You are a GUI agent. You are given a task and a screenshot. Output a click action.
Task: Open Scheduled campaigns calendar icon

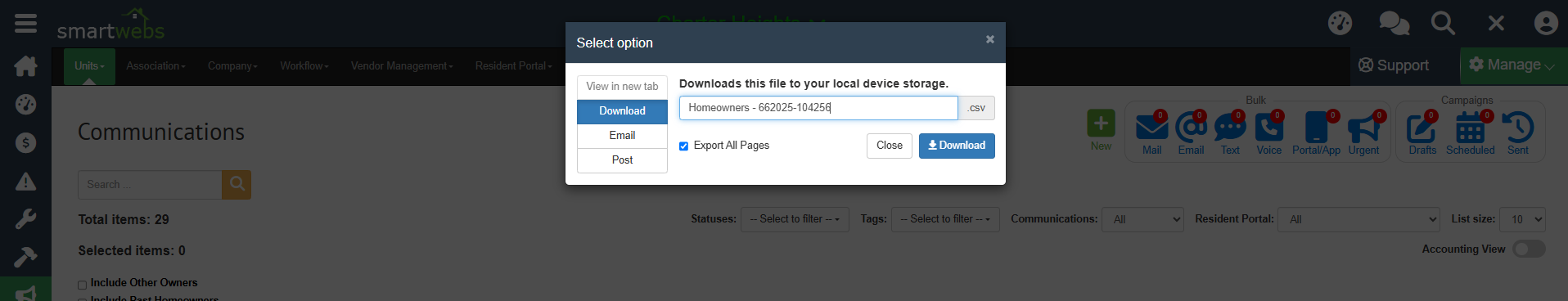(x=1470, y=128)
